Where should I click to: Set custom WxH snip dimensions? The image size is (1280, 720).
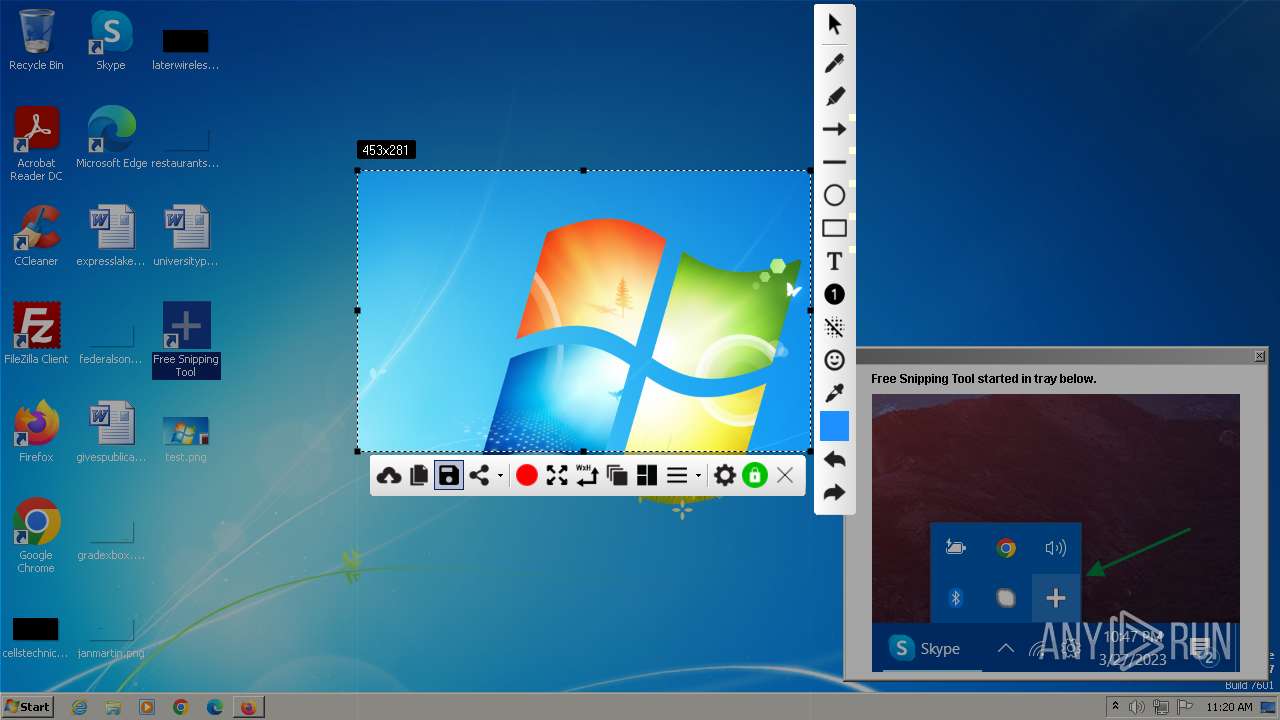587,476
